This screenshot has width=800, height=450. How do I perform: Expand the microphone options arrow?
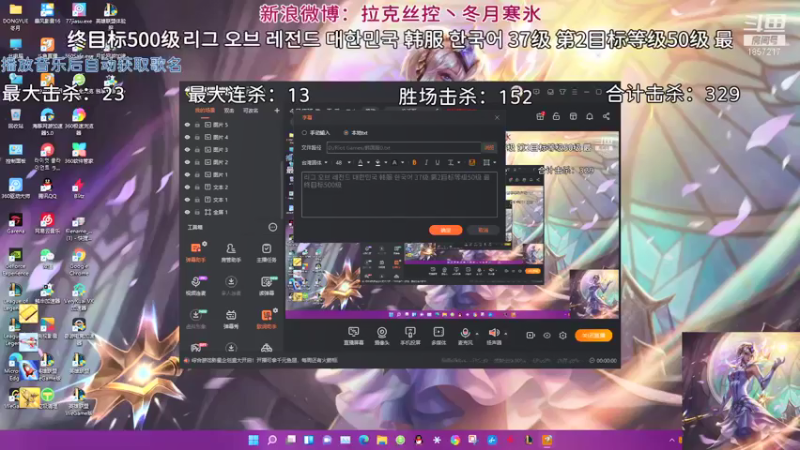(477, 335)
